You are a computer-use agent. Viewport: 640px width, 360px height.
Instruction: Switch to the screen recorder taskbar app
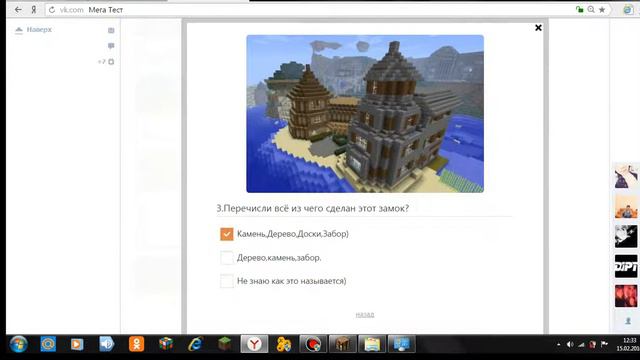pos(313,344)
